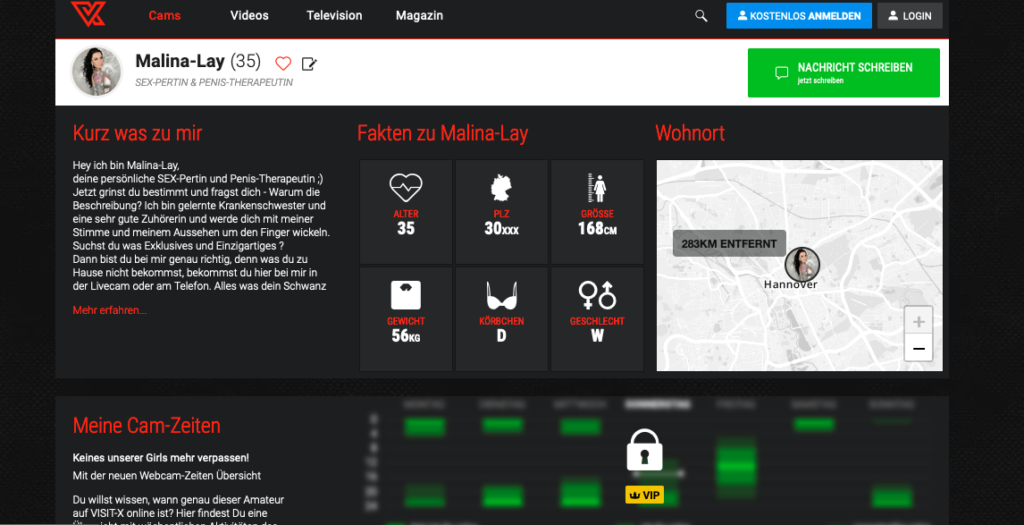Click the VX site logo
This screenshot has height=525, width=1024.
[x=87, y=15]
